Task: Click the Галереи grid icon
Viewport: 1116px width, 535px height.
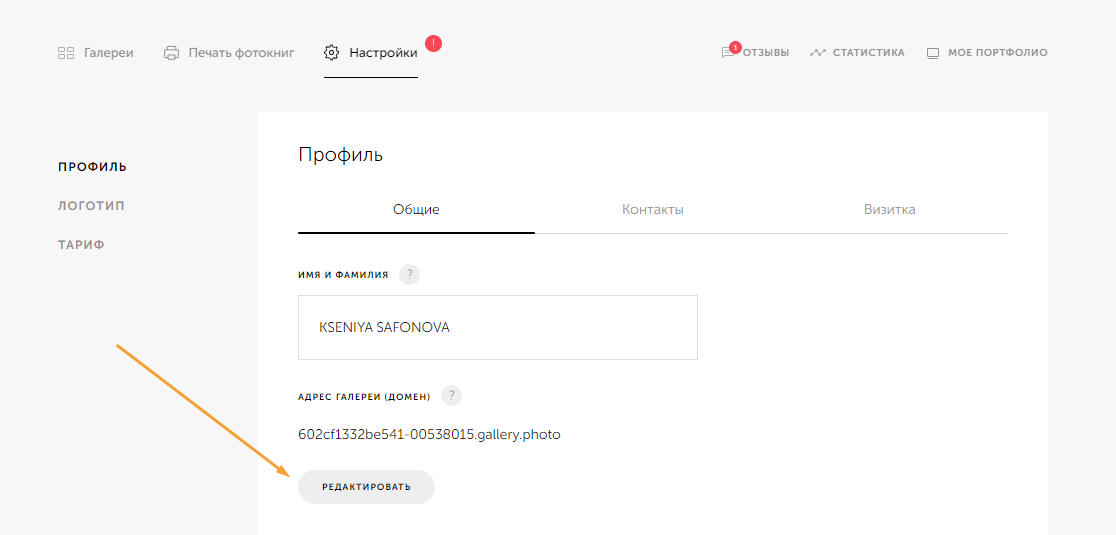Action: (66, 53)
